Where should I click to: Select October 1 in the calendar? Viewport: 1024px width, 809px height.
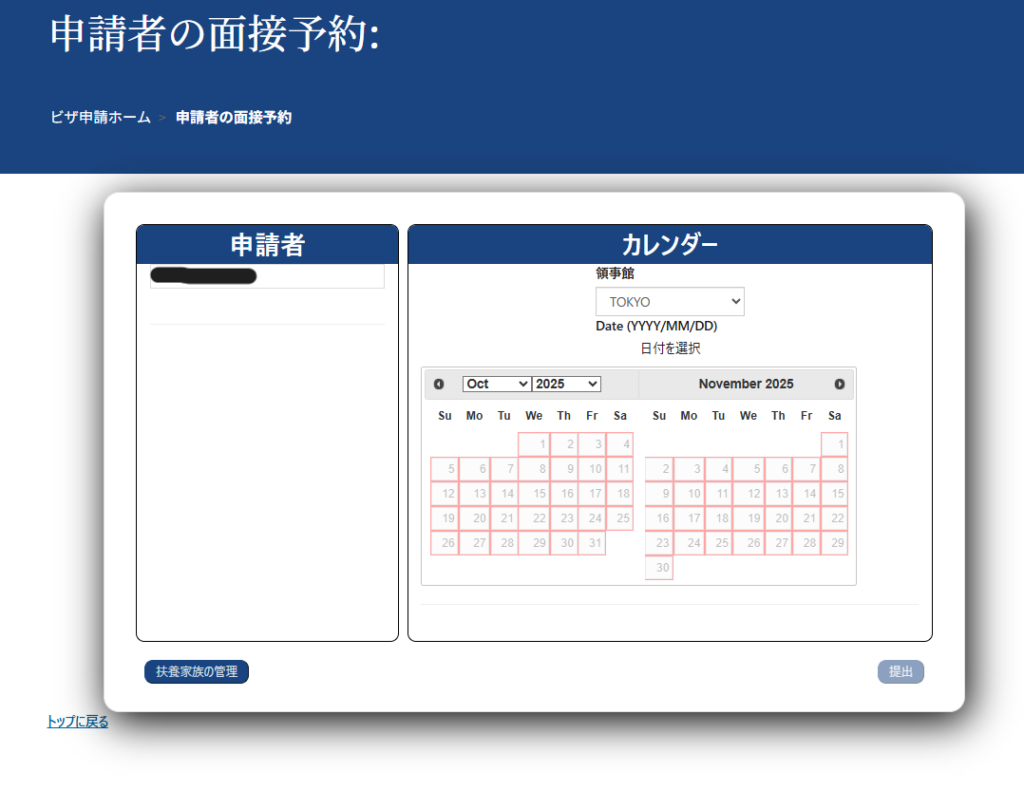pos(533,444)
